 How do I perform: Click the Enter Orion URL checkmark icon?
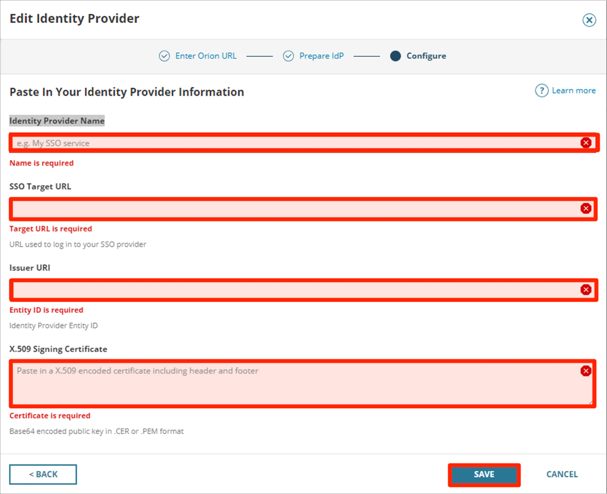pyautogui.click(x=165, y=56)
